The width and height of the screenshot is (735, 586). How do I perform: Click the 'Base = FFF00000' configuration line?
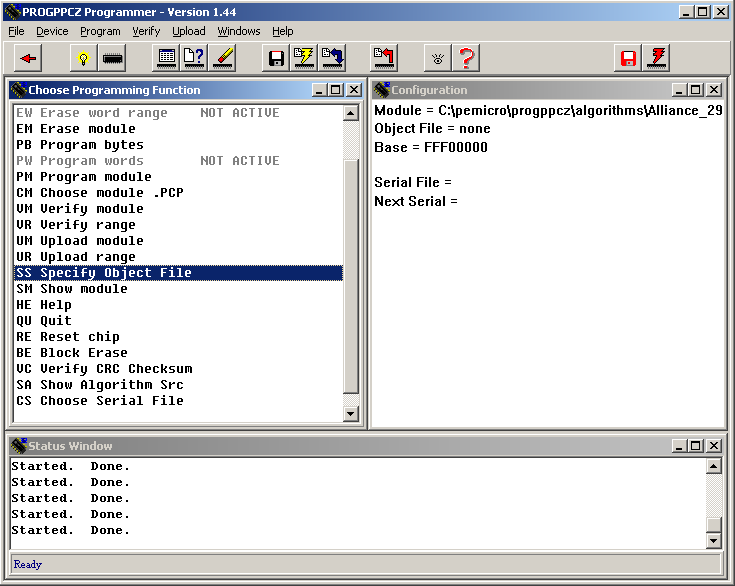[x=431, y=147]
